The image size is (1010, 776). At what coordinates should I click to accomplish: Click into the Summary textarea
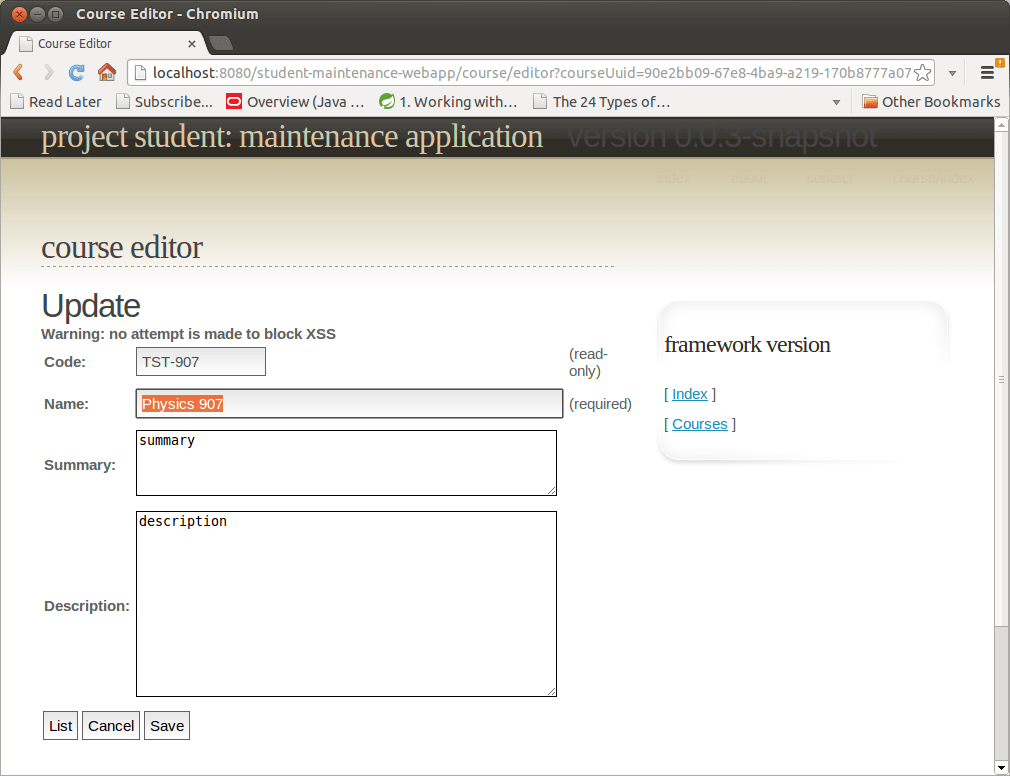pyautogui.click(x=347, y=463)
